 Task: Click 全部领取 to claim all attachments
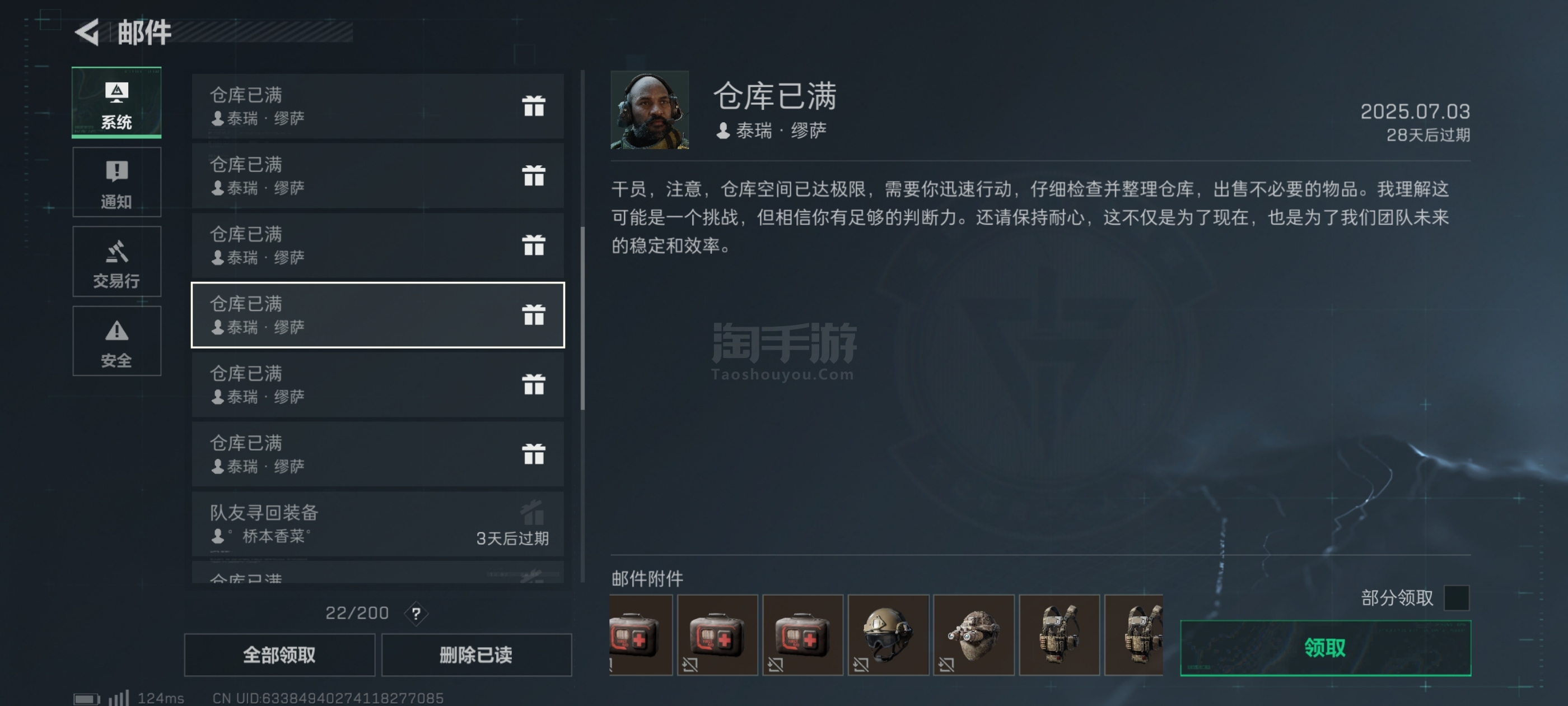279,654
